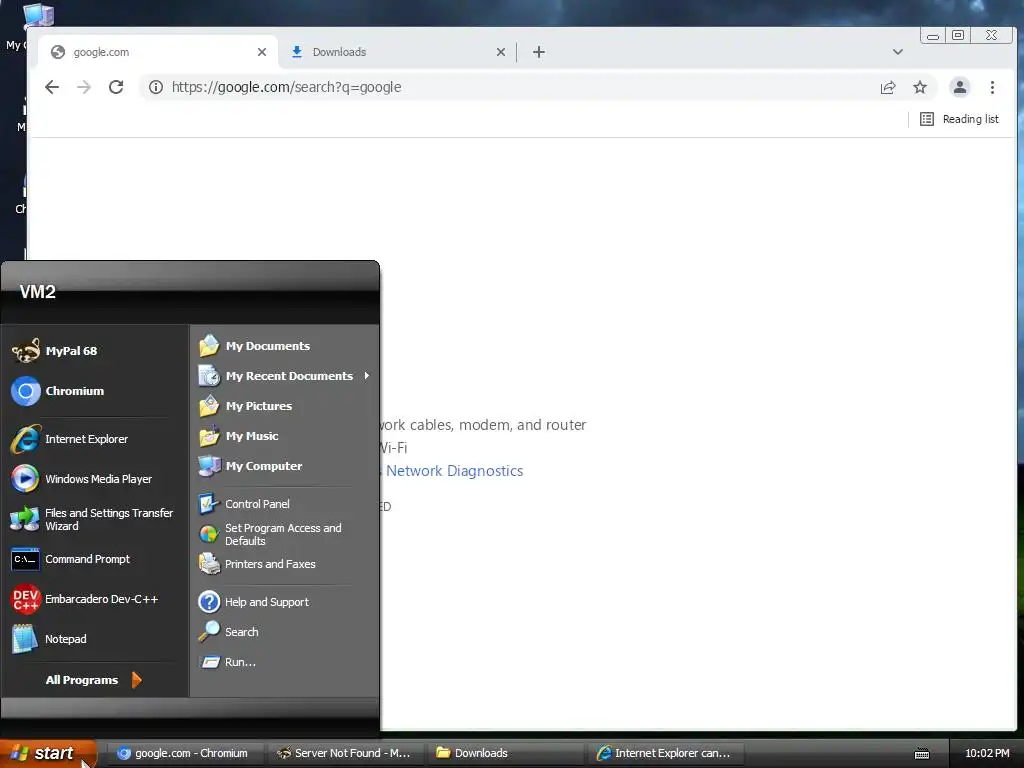Open My Pictures folder
Image resolution: width=1024 pixels, height=768 pixels.
tap(246, 406)
